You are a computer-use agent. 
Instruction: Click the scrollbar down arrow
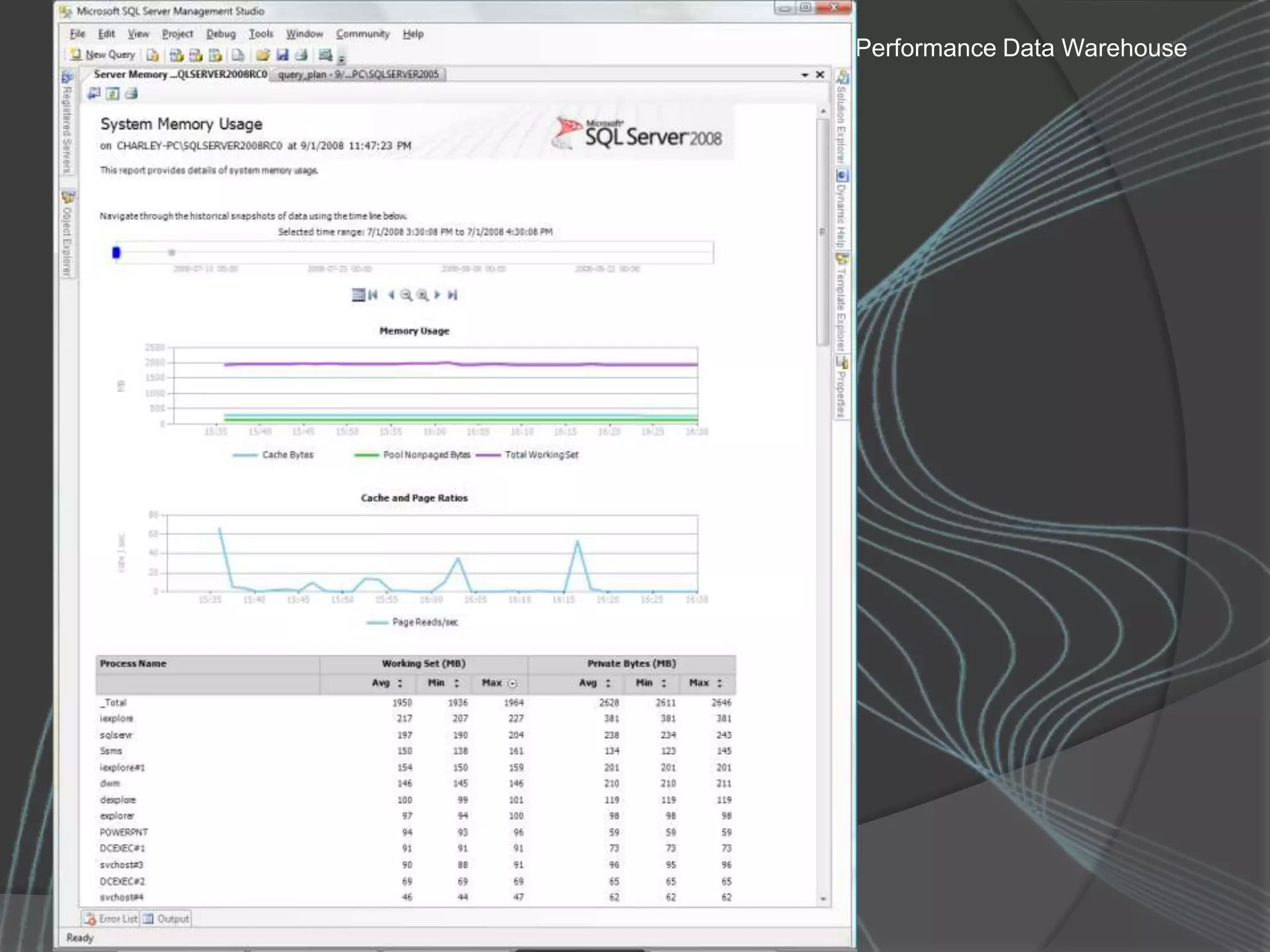[x=824, y=899]
